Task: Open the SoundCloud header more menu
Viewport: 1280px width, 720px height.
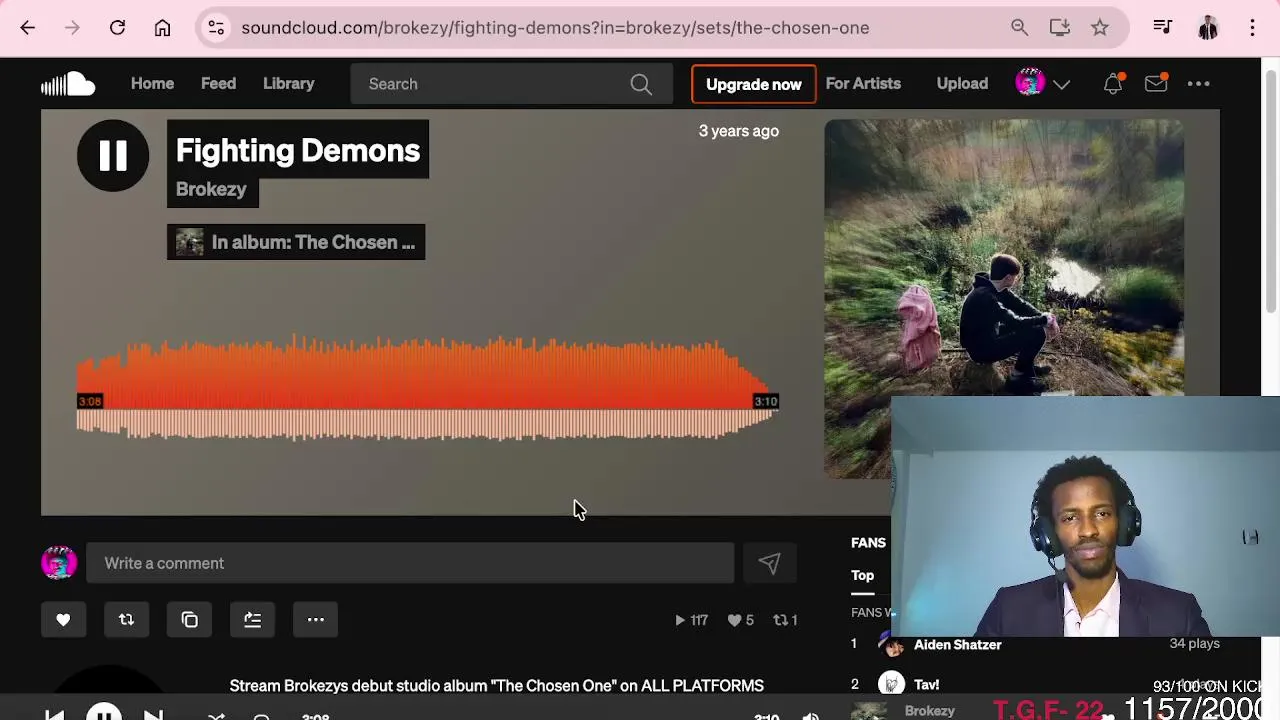Action: 1199,84
